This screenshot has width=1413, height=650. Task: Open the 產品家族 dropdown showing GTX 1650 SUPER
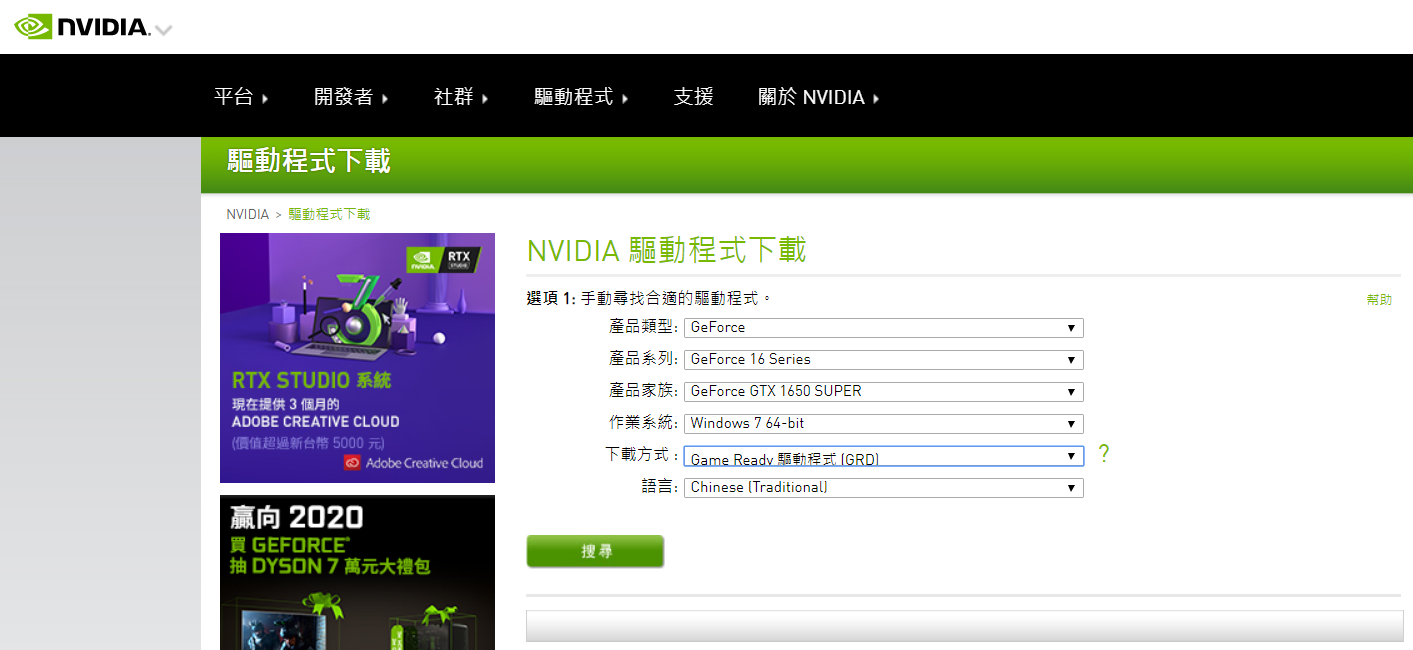tap(884, 392)
